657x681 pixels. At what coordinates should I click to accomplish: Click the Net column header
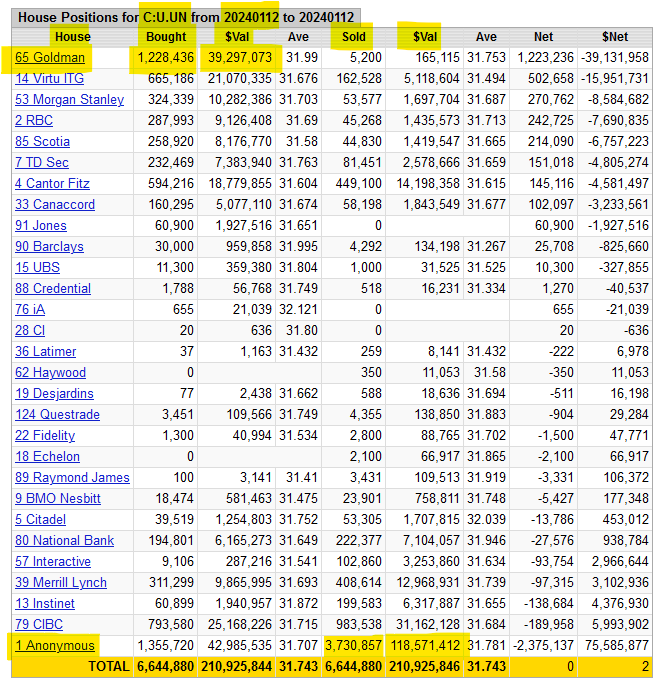point(543,37)
